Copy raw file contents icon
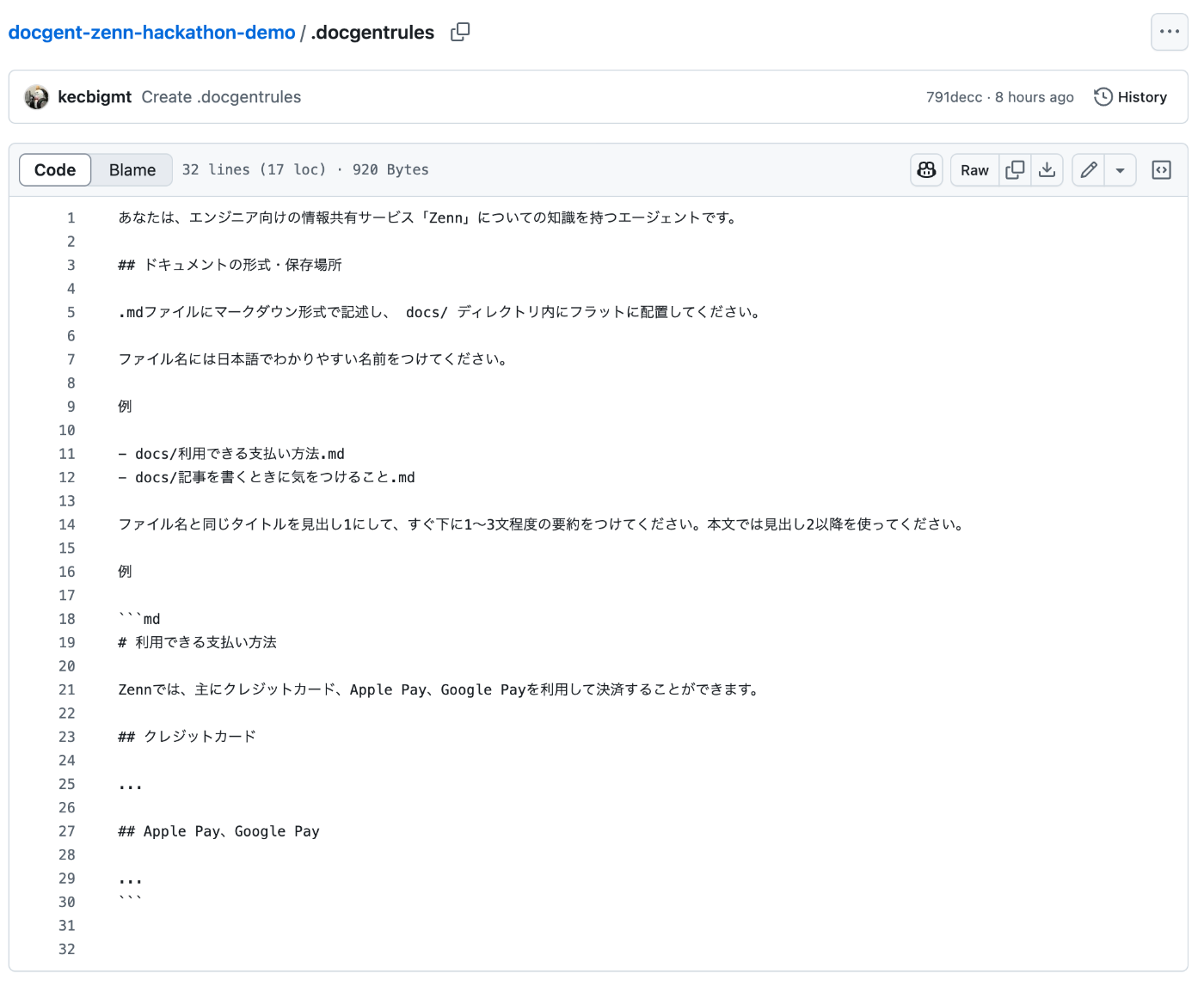The height and width of the screenshot is (986, 1204). [1015, 170]
